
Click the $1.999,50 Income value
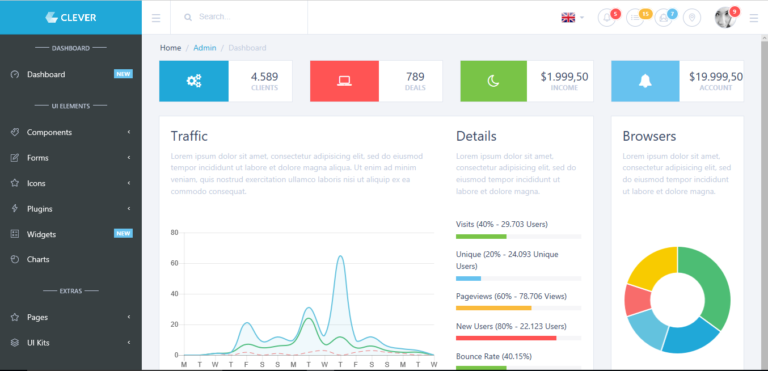pos(564,76)
